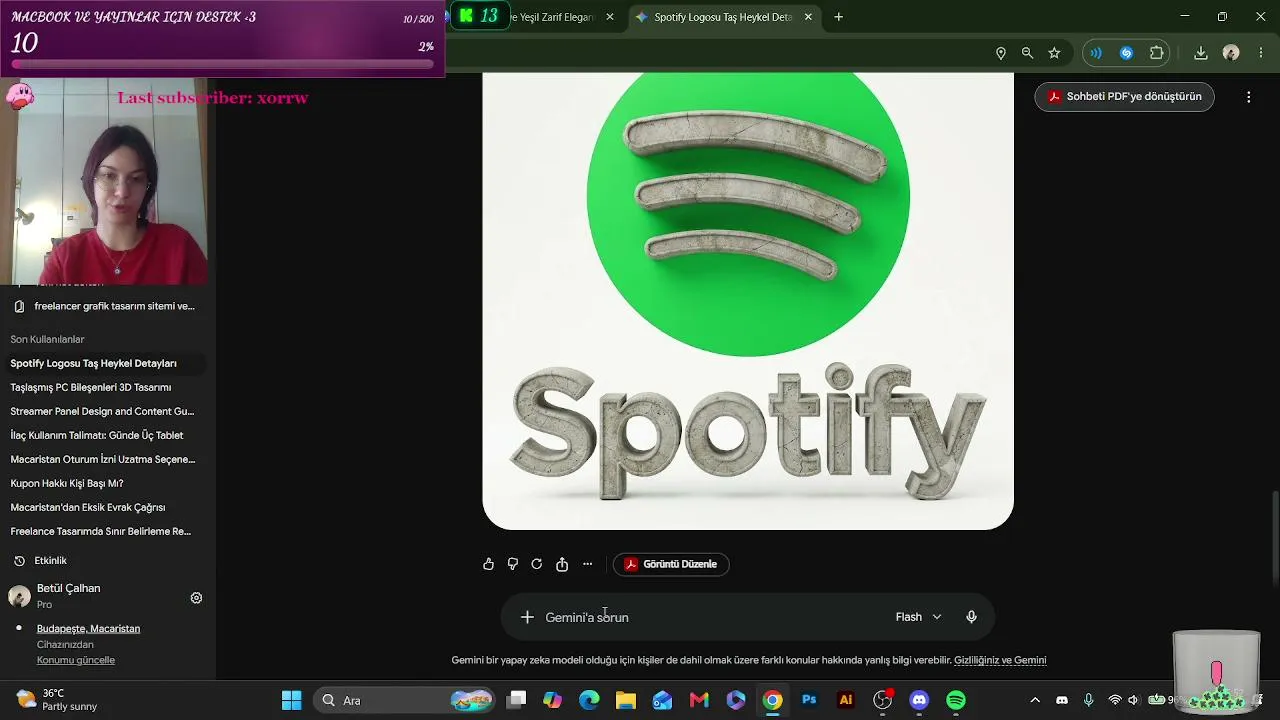Image resolution: width=1280 pixels, height=720 pixels.
Task: Click the location pin icon in the address bar
Action: [1001, 53]
